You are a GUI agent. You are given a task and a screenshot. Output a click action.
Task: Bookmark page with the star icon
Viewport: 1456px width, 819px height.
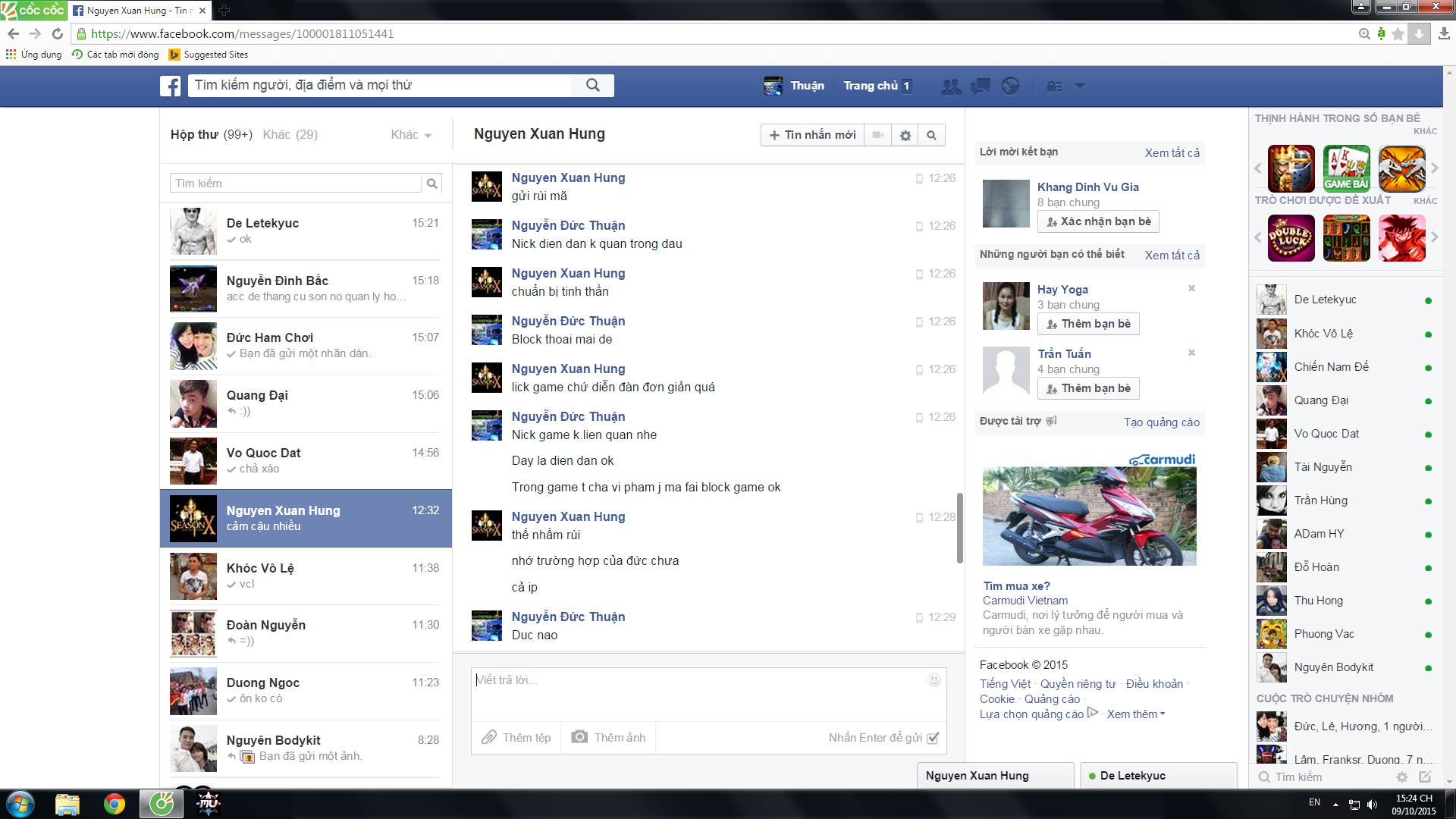[x=1398, y=34]
